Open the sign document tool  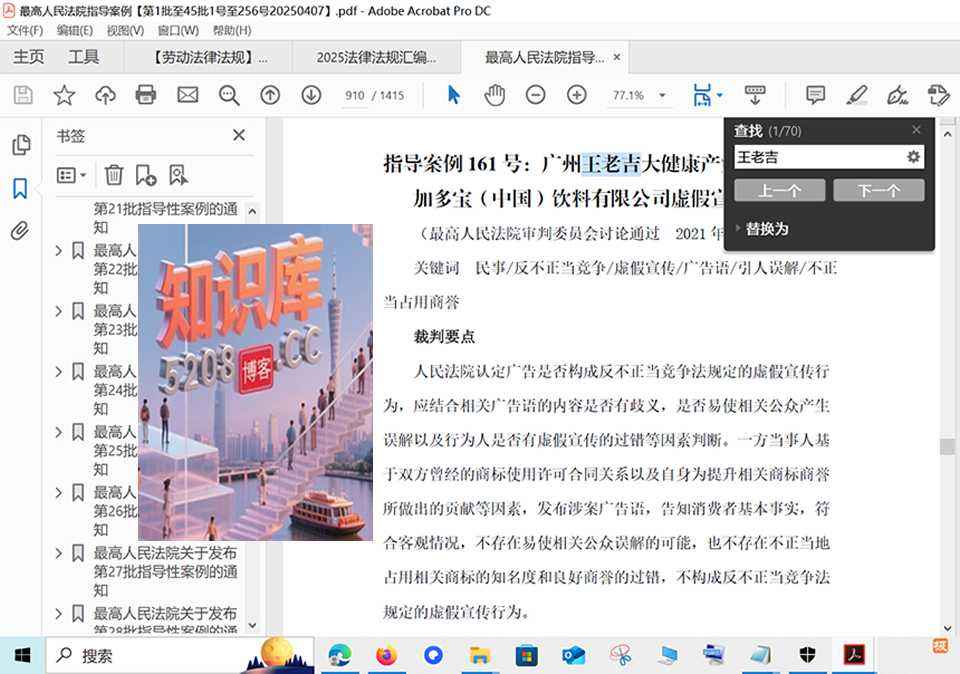tap(898, 95)
